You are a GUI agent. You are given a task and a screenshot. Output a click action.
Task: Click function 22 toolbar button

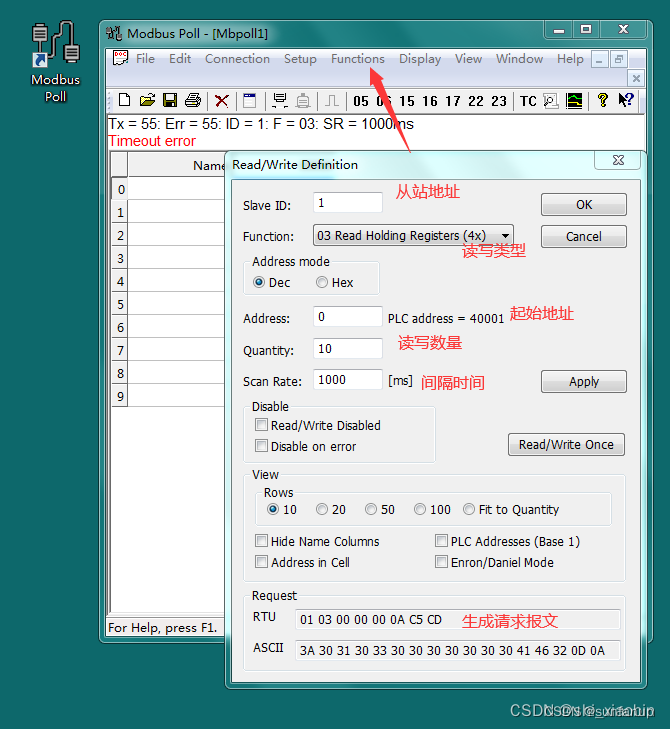476,101
